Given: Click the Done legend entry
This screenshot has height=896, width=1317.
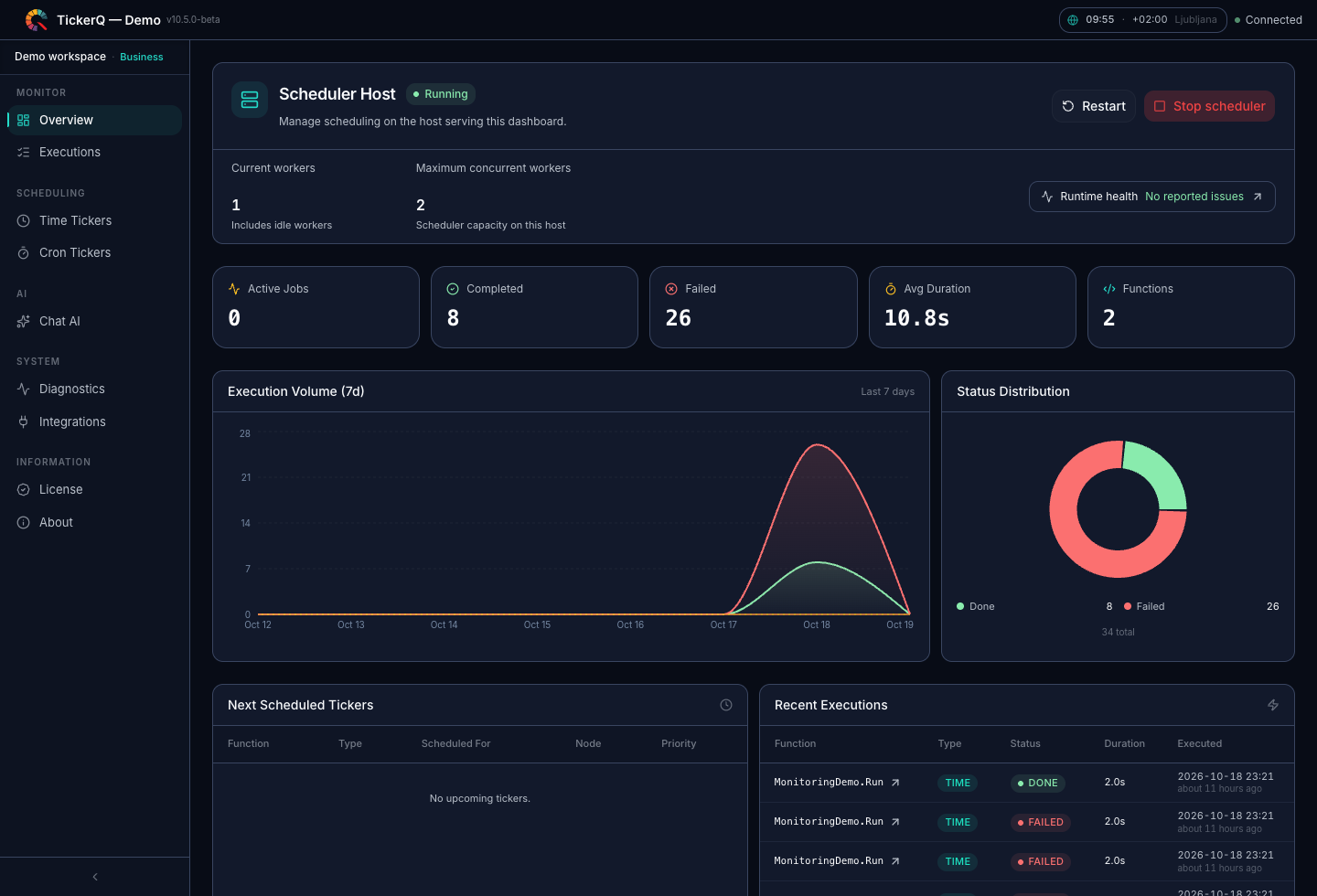Looking at the screenshot, I should [1034, 606].
